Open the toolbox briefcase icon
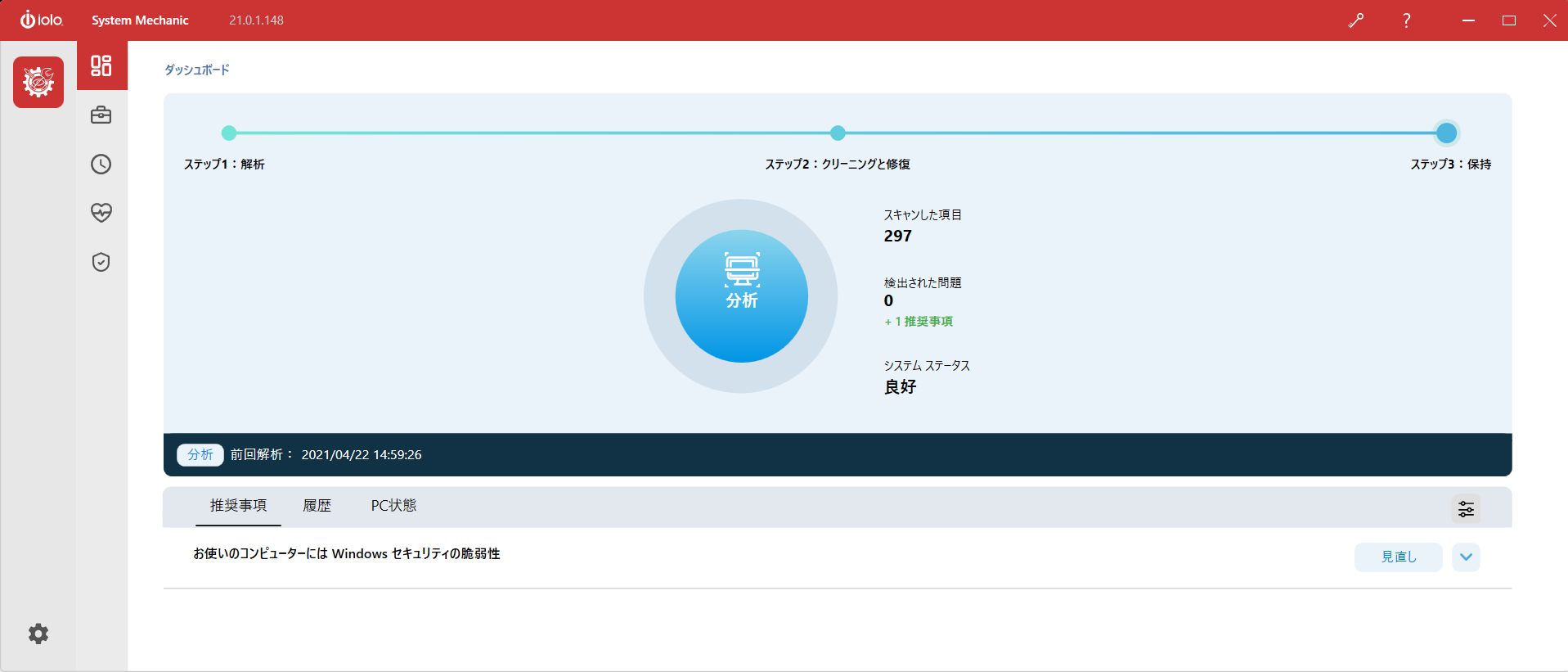This screenshot has height=672, width=1568. point(101,115)
